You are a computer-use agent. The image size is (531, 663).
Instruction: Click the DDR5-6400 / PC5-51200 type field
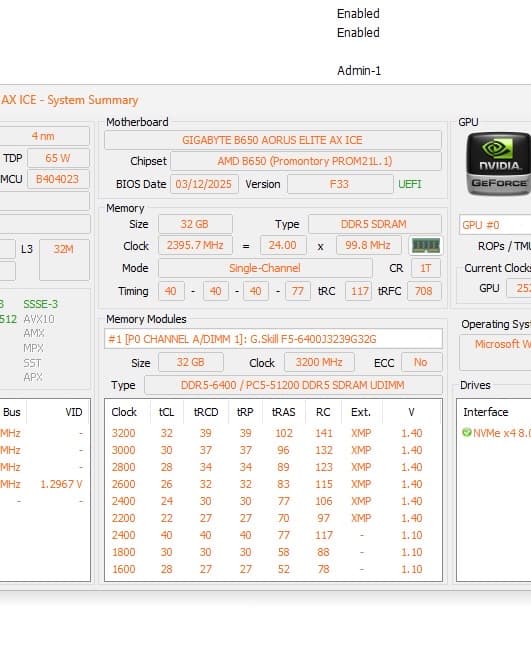(293, 385)
